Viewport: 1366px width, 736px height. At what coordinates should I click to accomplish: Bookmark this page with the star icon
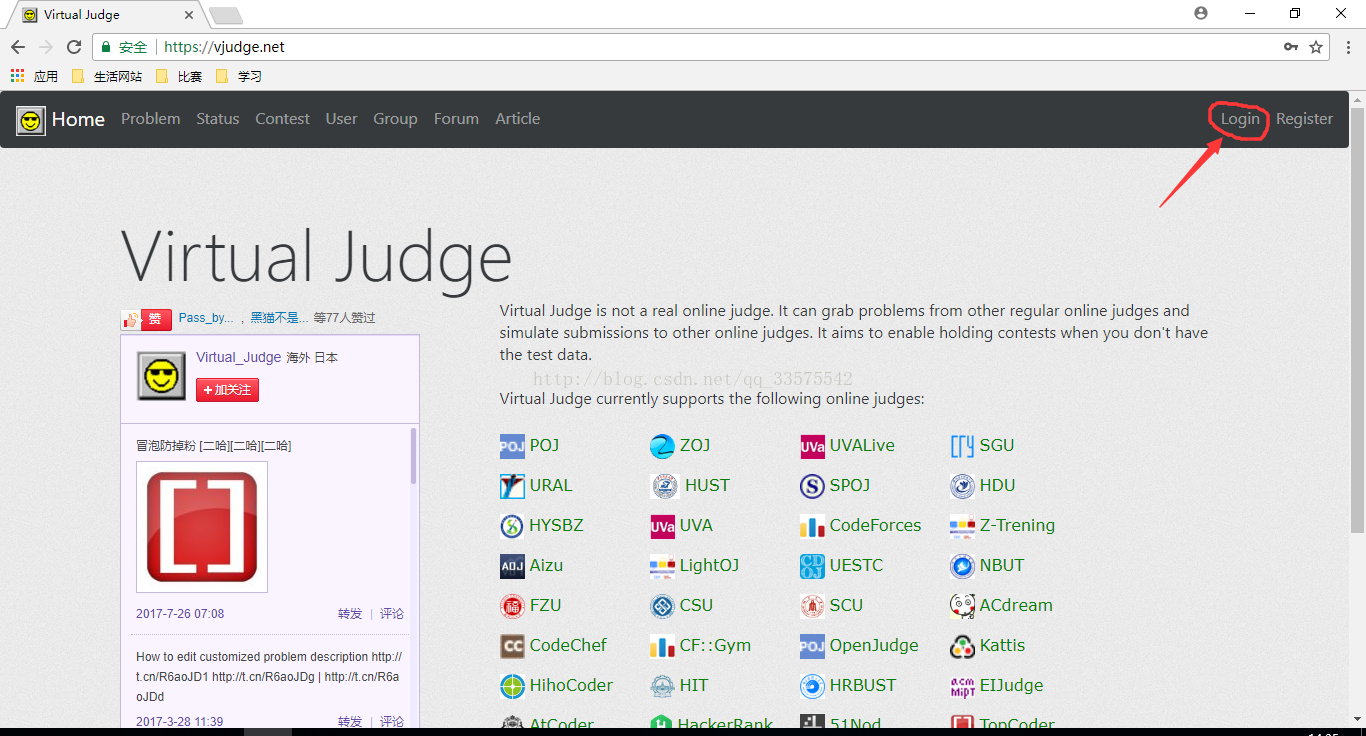(1316, 47)
